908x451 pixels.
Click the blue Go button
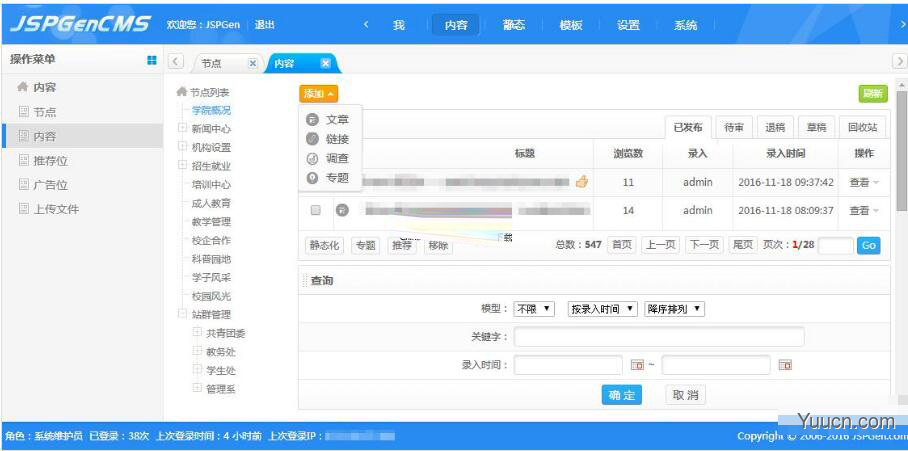(x=869, y=245)
